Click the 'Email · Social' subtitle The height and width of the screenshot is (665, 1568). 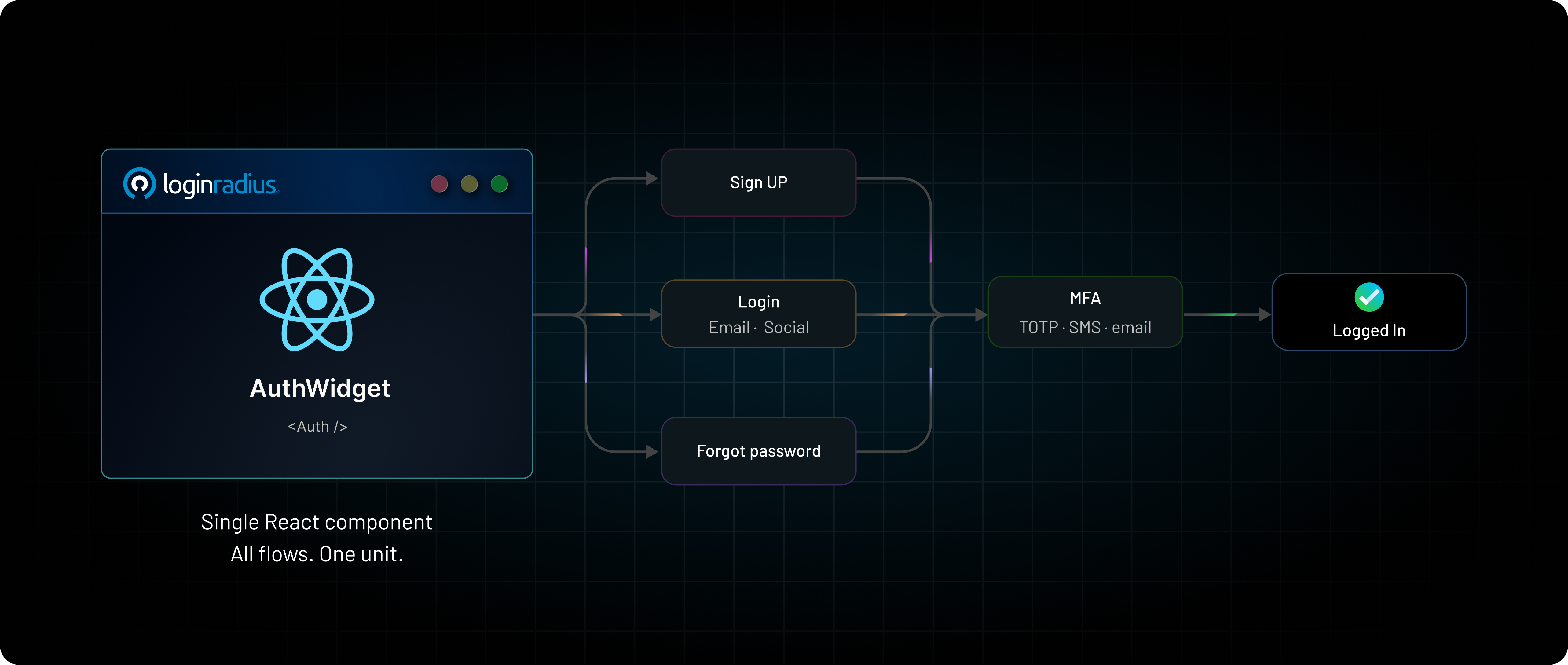click(x=758, y=328)
